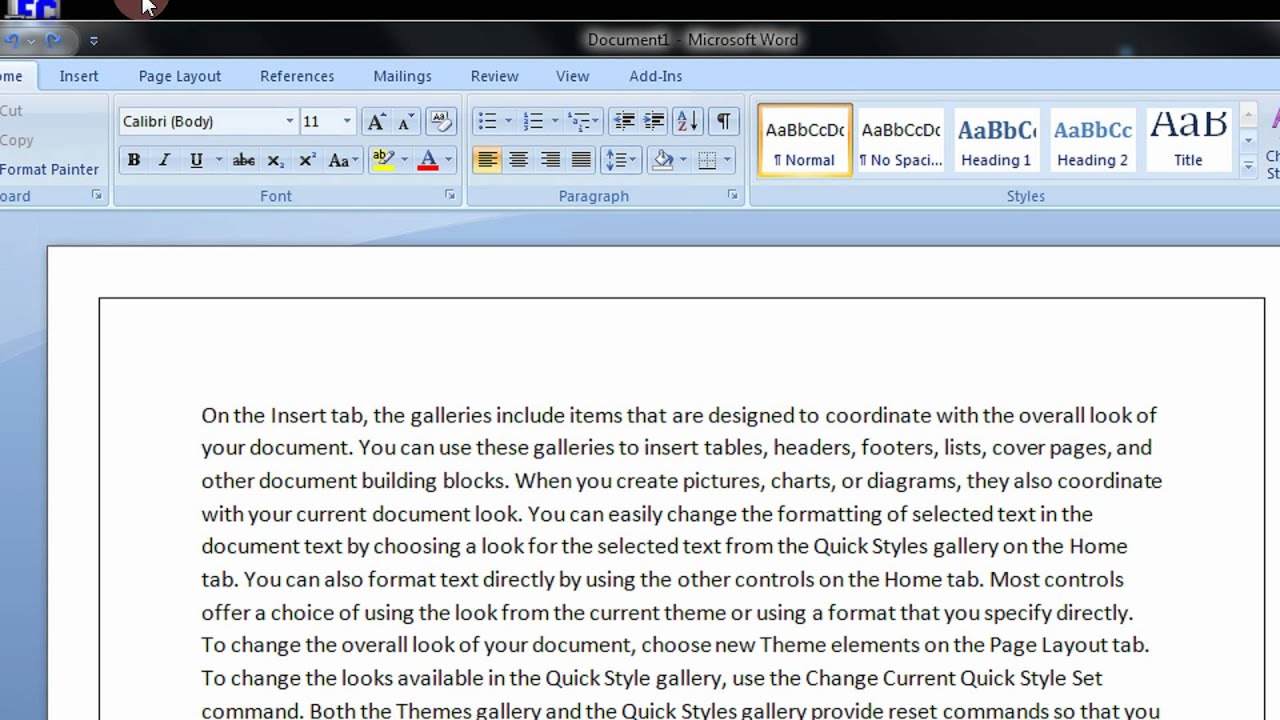This screenshot has width=1280, height=720.
Task: Apply the Heading 2 style
Action: [1092, 141]
